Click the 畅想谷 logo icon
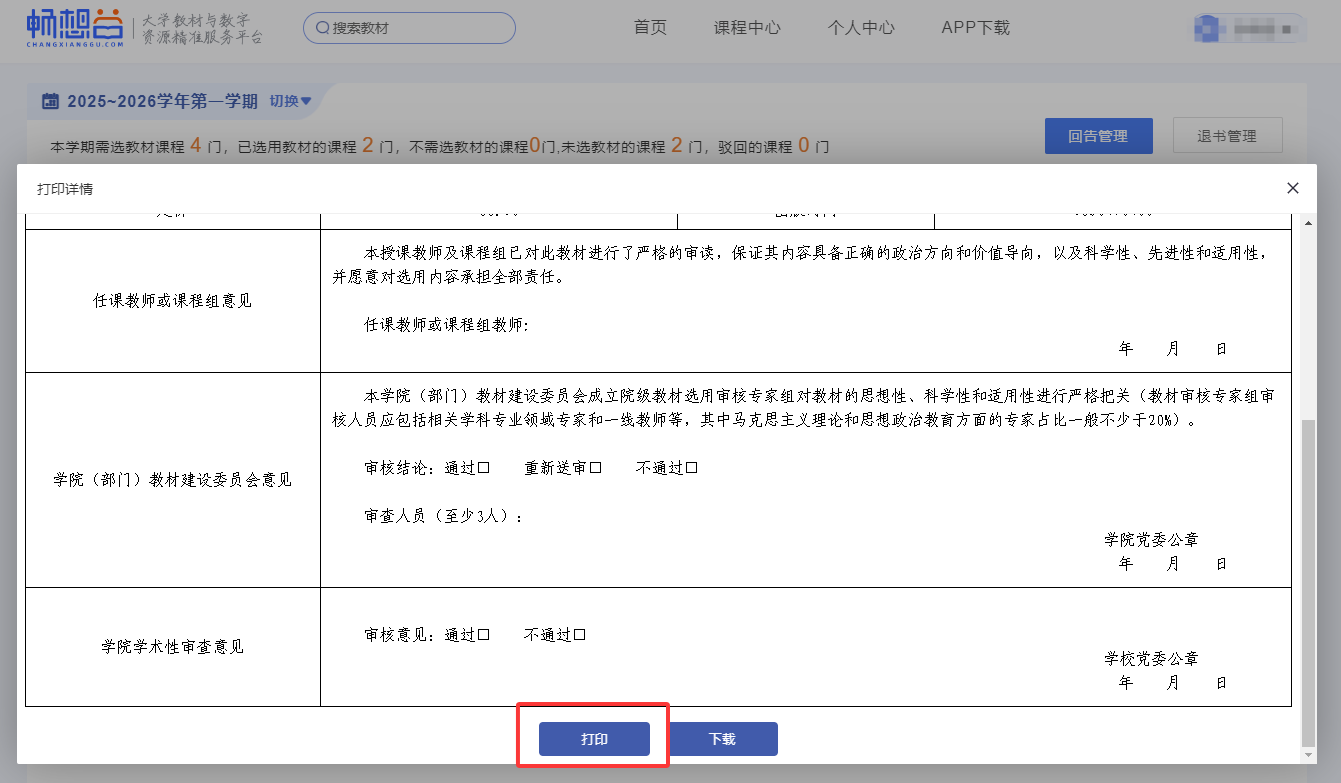 [75, 28]
